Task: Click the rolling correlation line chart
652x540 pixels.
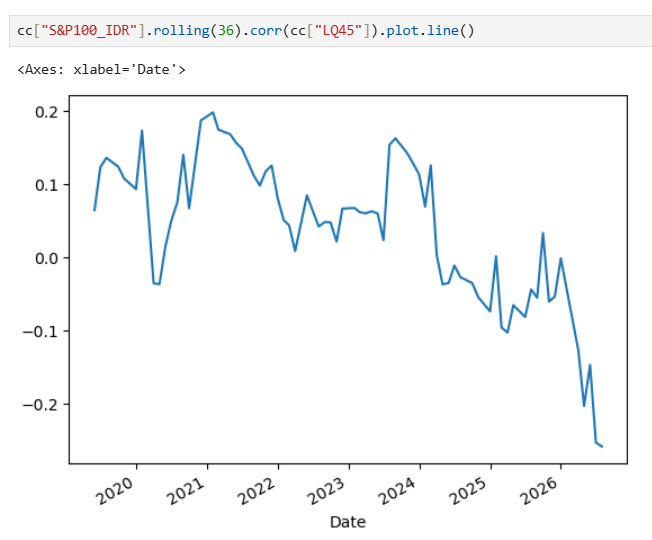Action: click(348, 279)
